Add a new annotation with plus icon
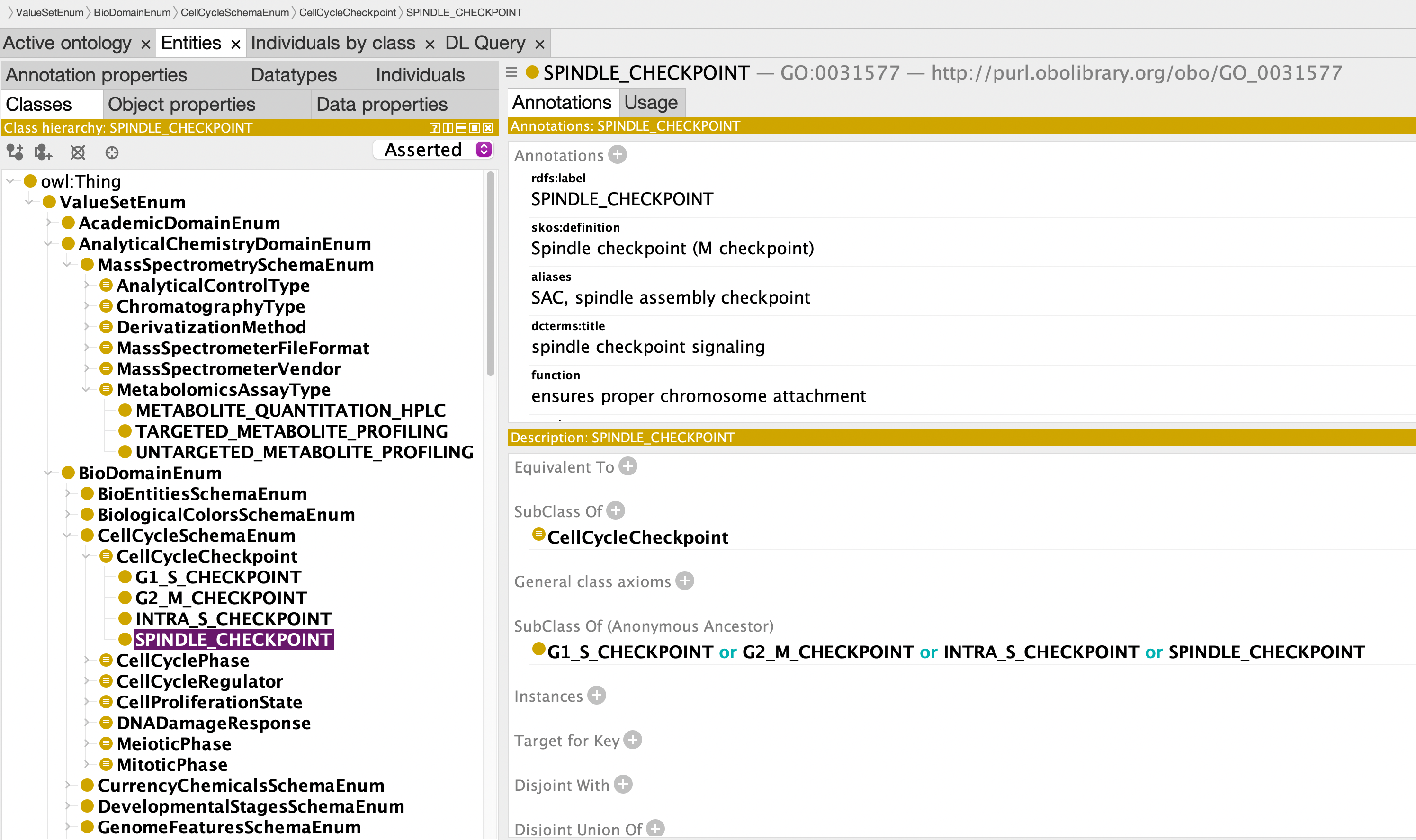1416x840 pixels. (x=618, y=154)
